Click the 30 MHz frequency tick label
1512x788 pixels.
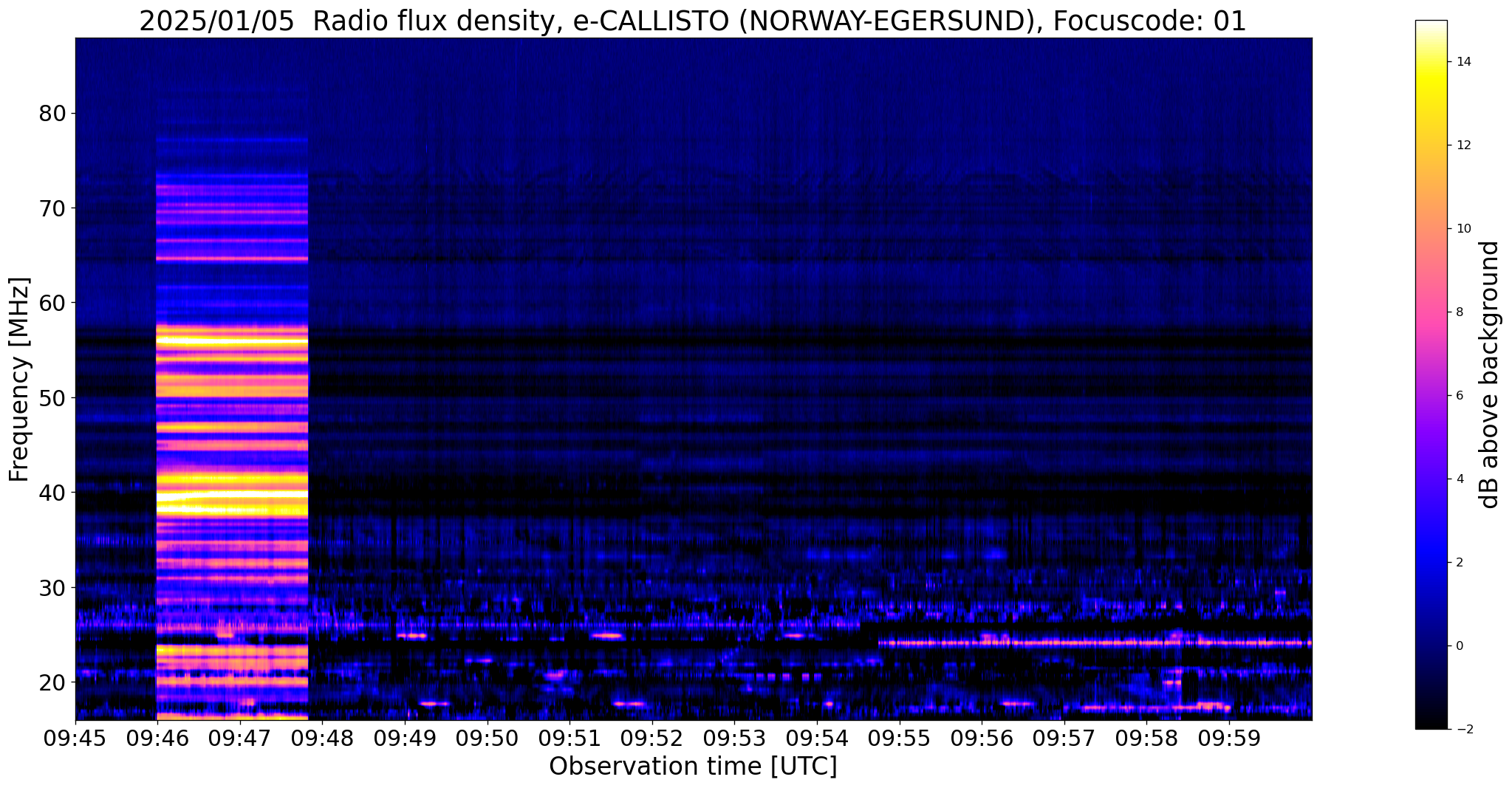click(52, 587)
